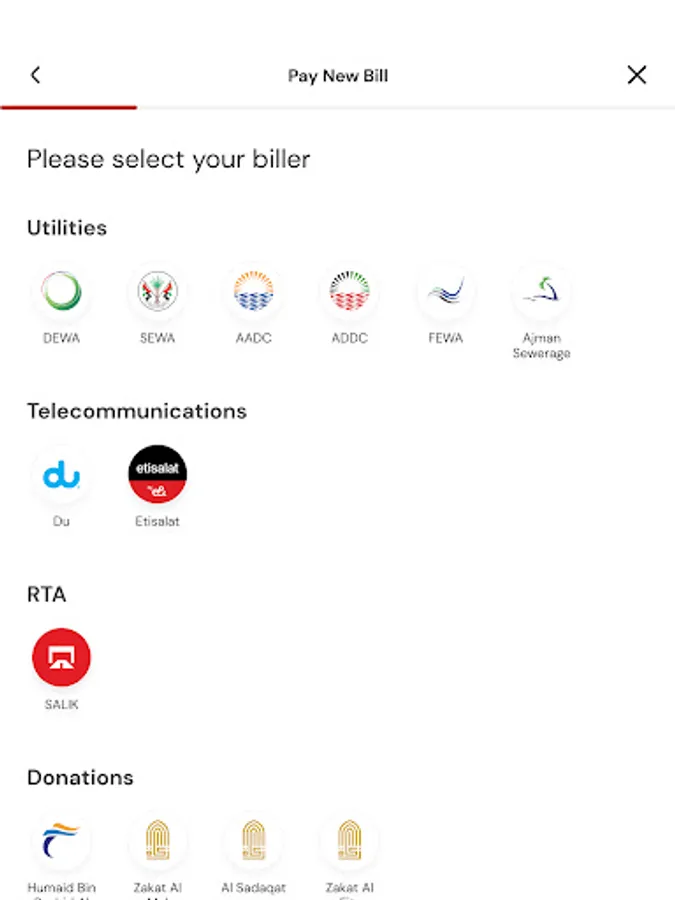Select the SEWA utility biller
Screen dimensions: 675x900
coord(157,293)
